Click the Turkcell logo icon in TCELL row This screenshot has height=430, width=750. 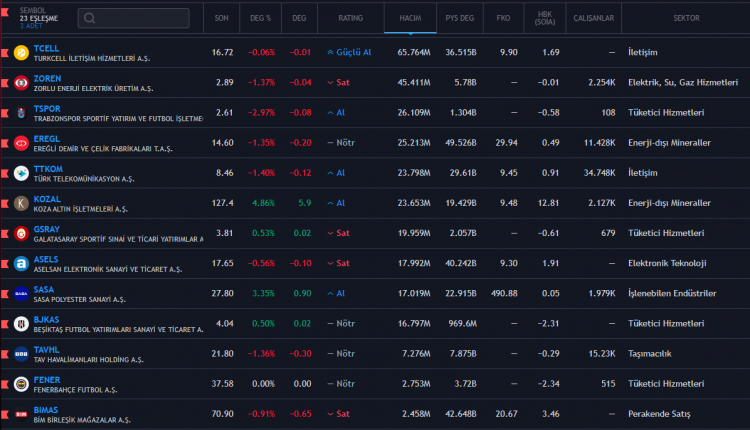click(x=21, y=53)
